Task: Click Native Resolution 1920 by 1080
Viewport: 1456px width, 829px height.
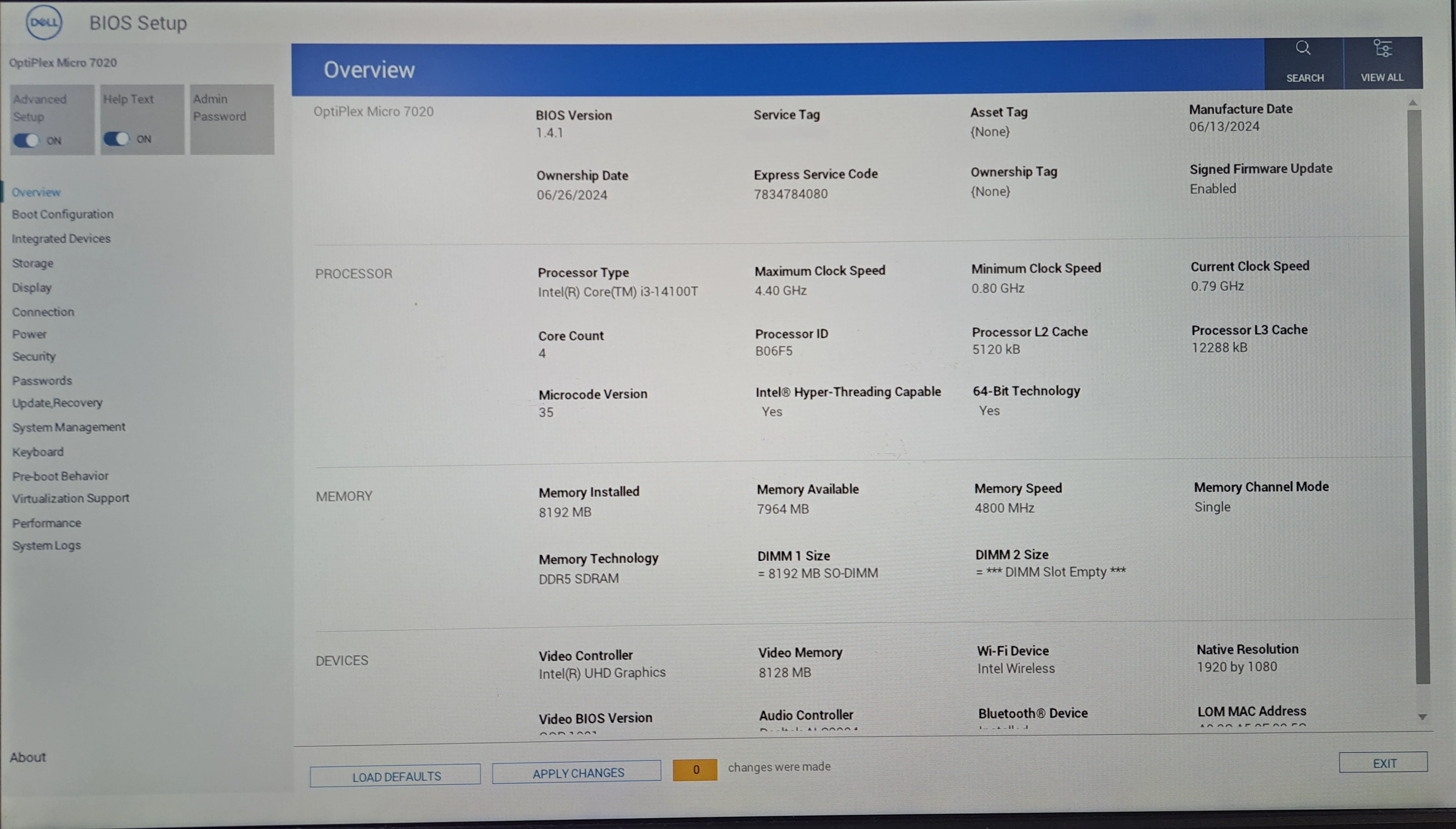Action: (x=1236, y=667)
